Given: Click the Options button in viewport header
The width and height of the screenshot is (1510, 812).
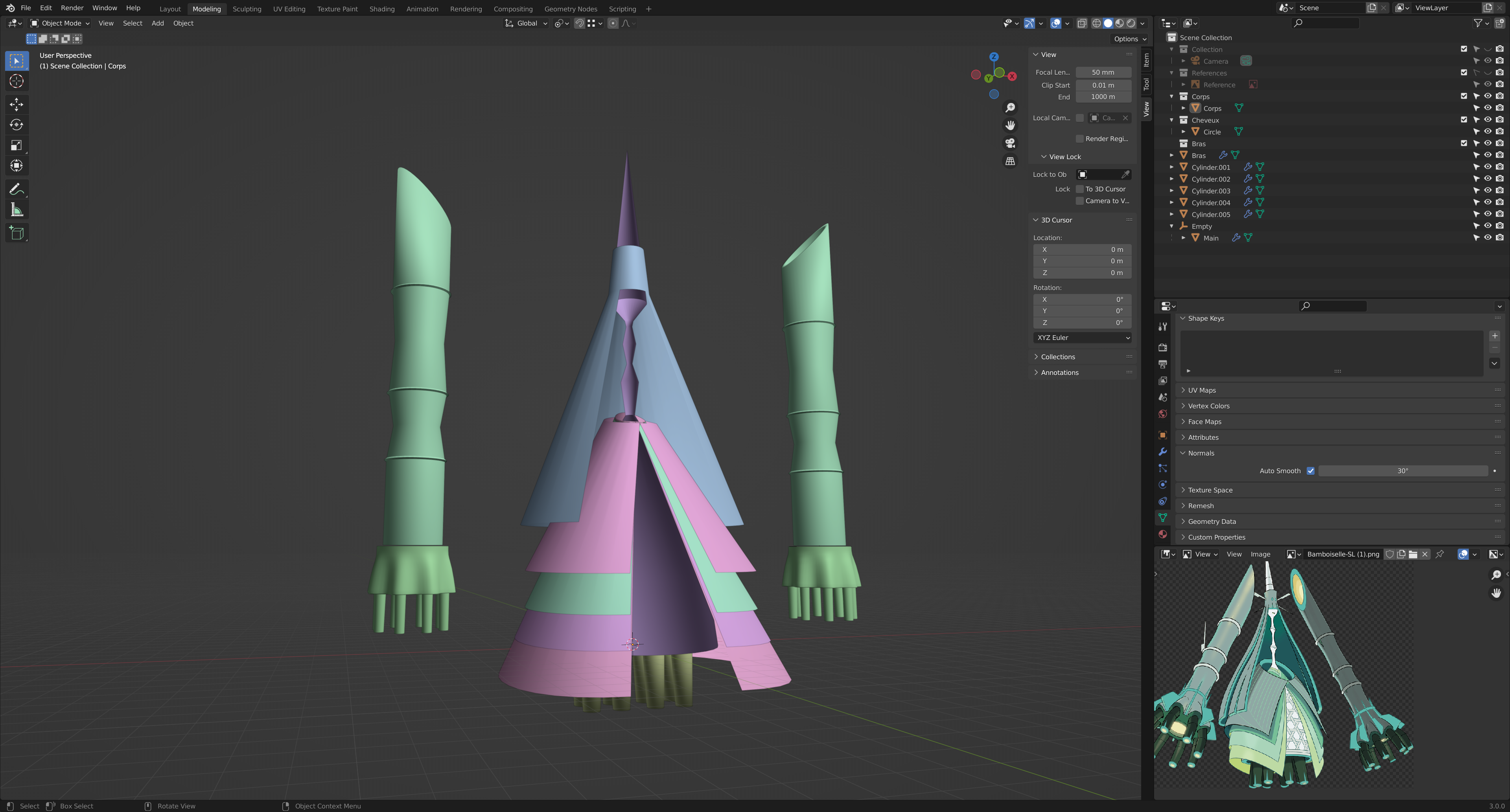Looking at the screenshot, I should click(1129, 39).
